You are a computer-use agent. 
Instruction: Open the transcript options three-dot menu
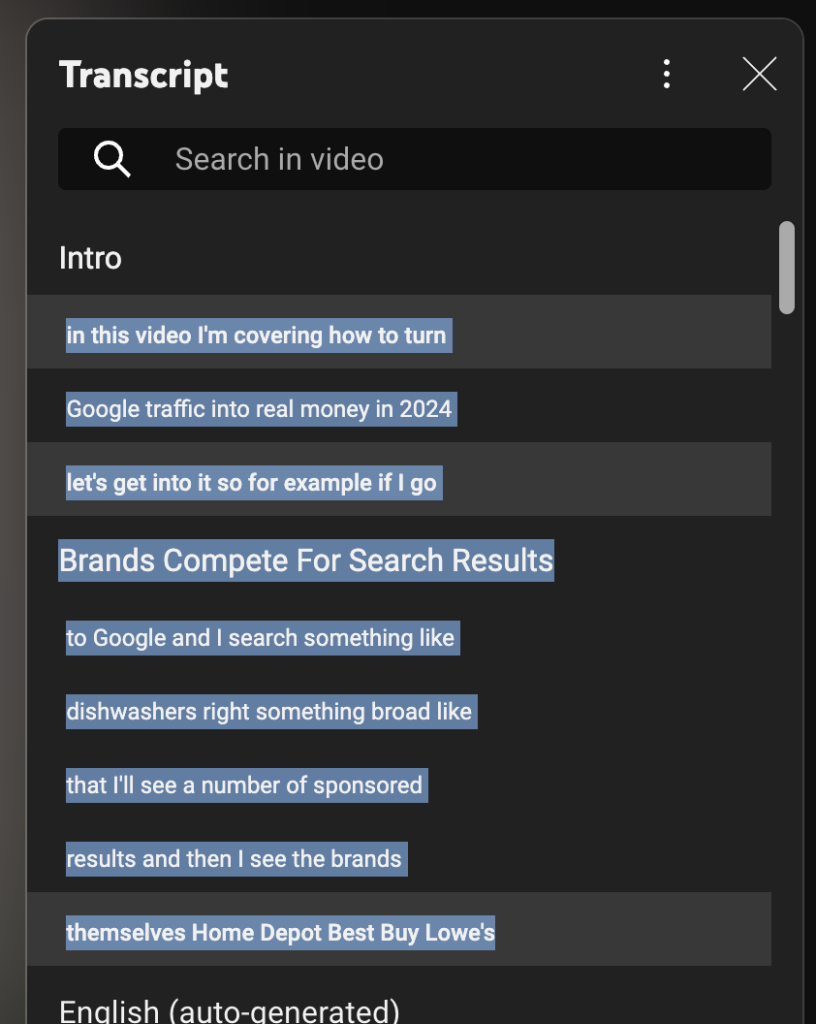point(666,74)
